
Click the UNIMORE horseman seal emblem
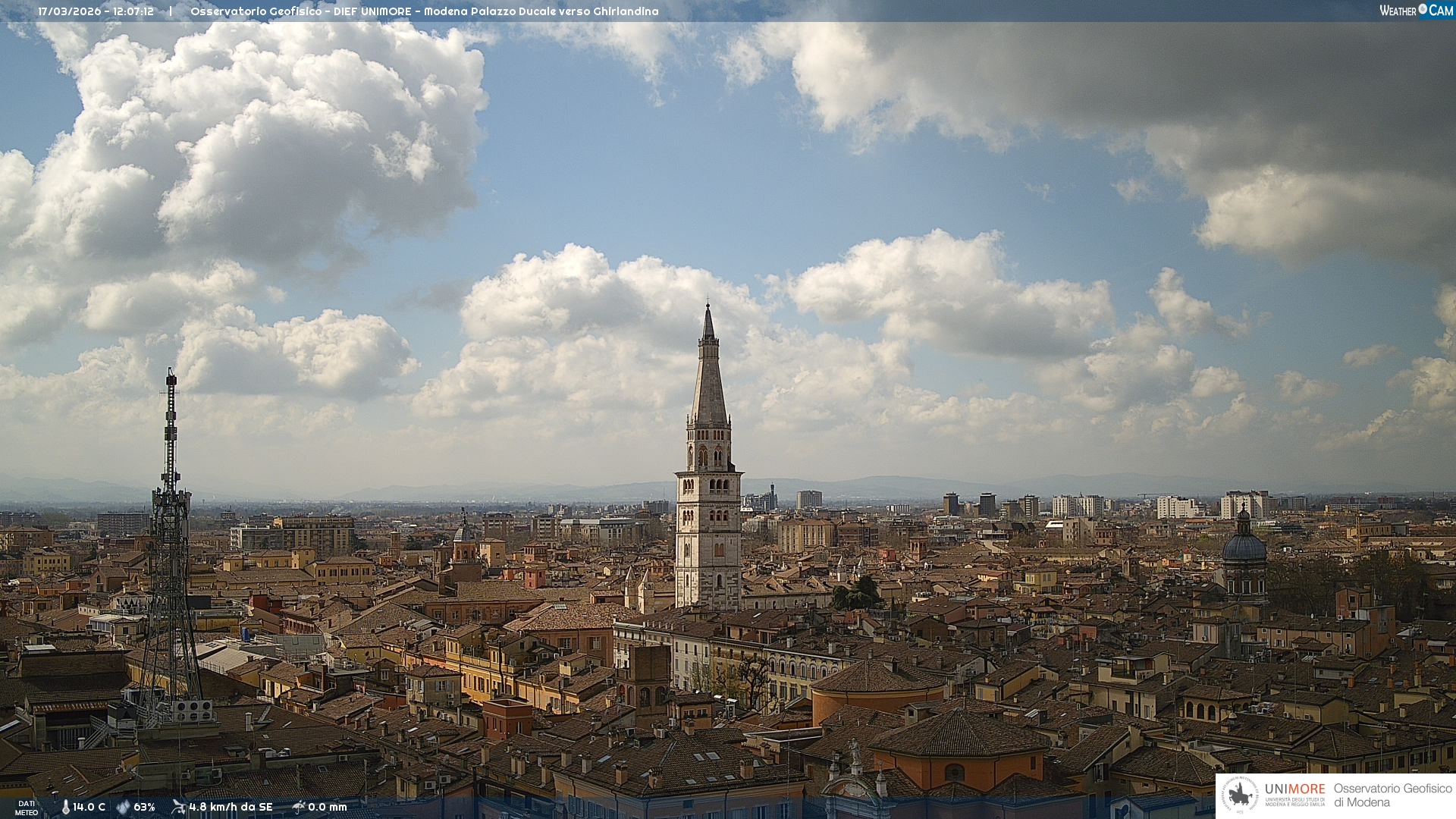coord(1241,795)
